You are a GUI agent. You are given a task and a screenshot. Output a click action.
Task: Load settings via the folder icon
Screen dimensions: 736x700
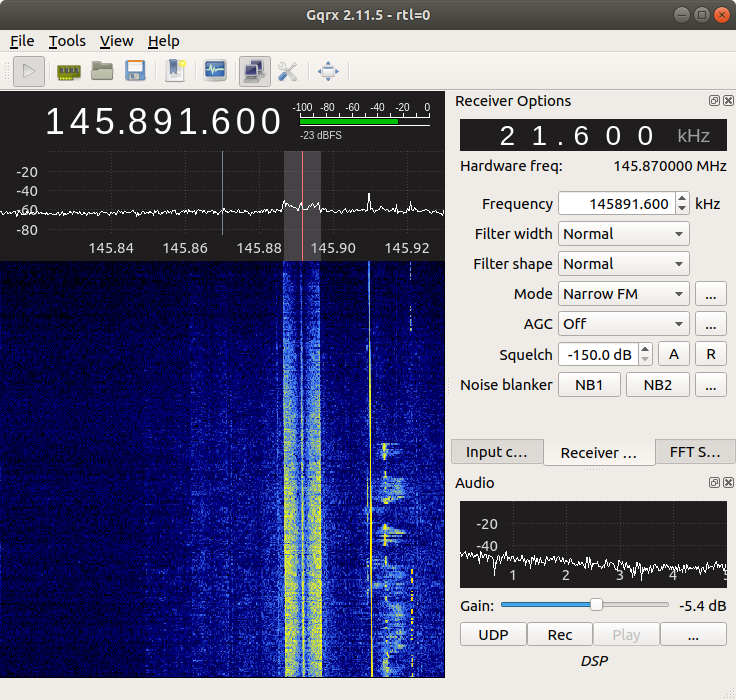pos(102,71)
